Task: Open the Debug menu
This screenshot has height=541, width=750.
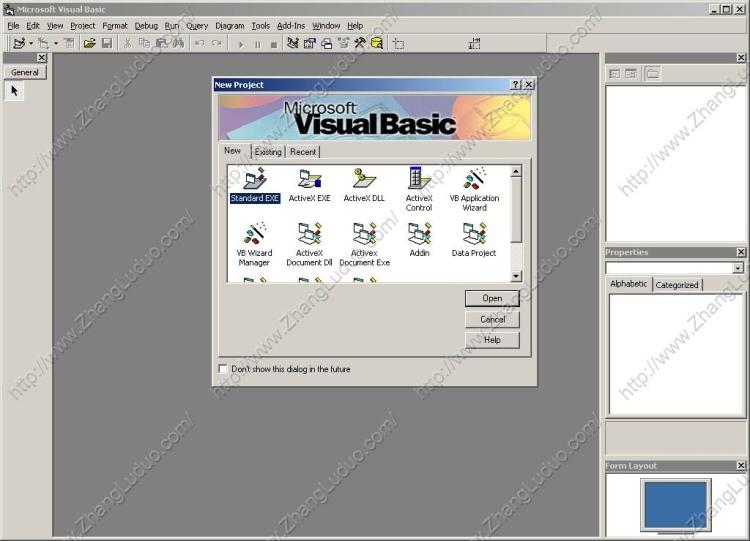Action: [146, 26]
